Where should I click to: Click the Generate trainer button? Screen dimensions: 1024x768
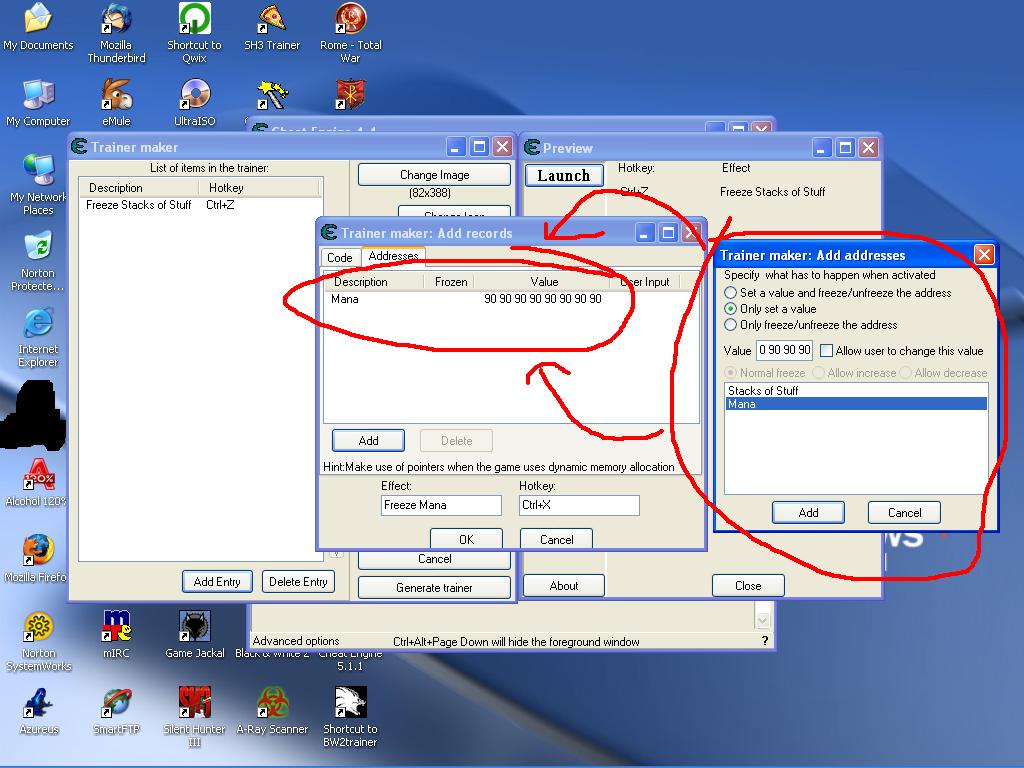(x=434, y=588)
